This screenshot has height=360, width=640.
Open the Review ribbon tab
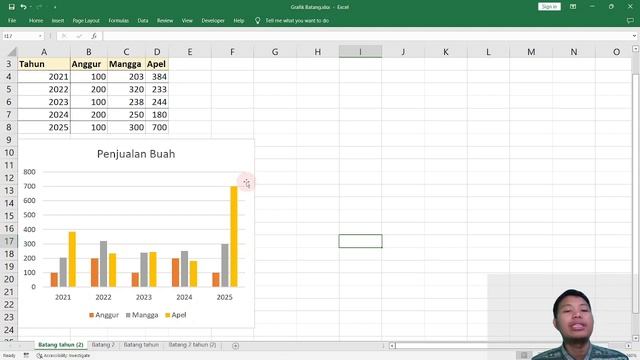(165, 20)
